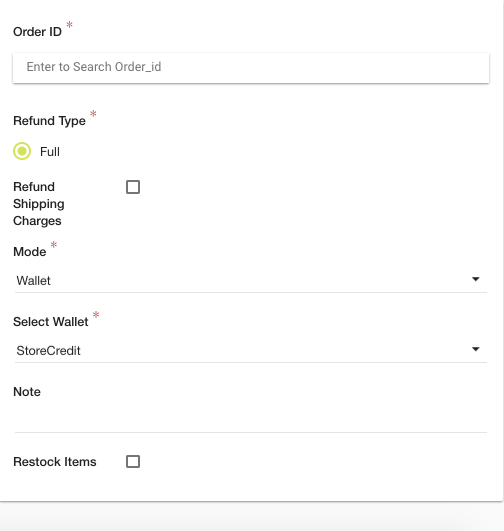Click the Order ID label

[37, 32]
